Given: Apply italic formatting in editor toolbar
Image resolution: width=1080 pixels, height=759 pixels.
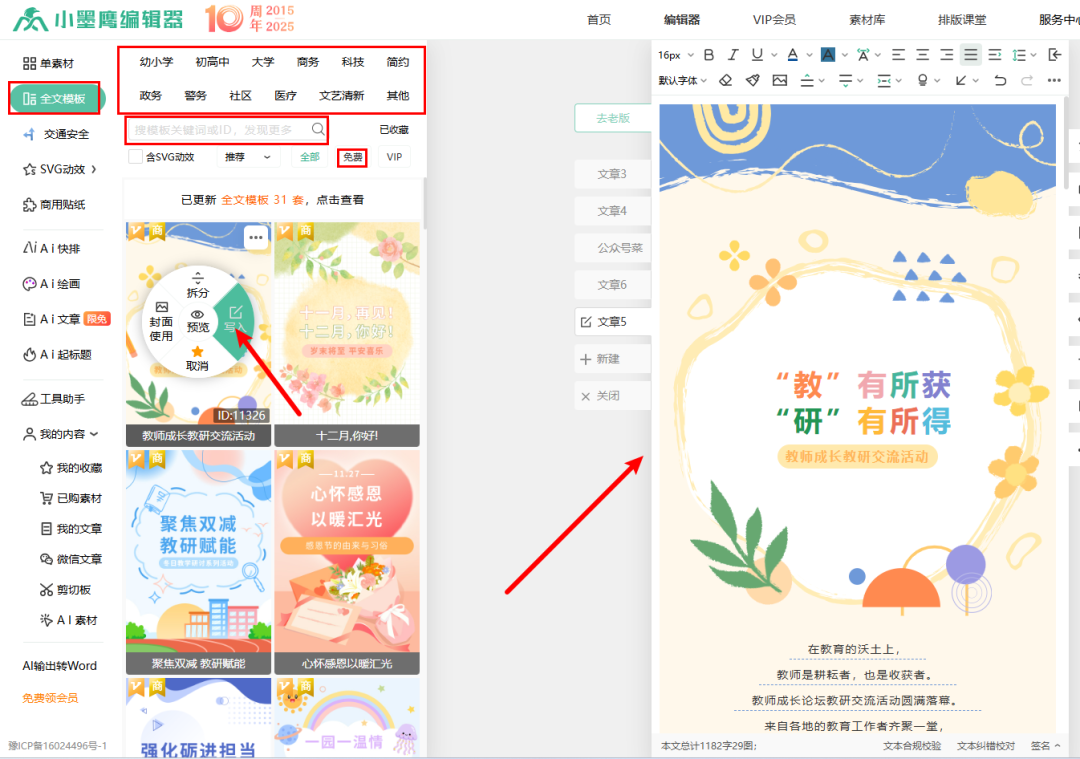Looking at the screenshot, I should tap(733, 55).
